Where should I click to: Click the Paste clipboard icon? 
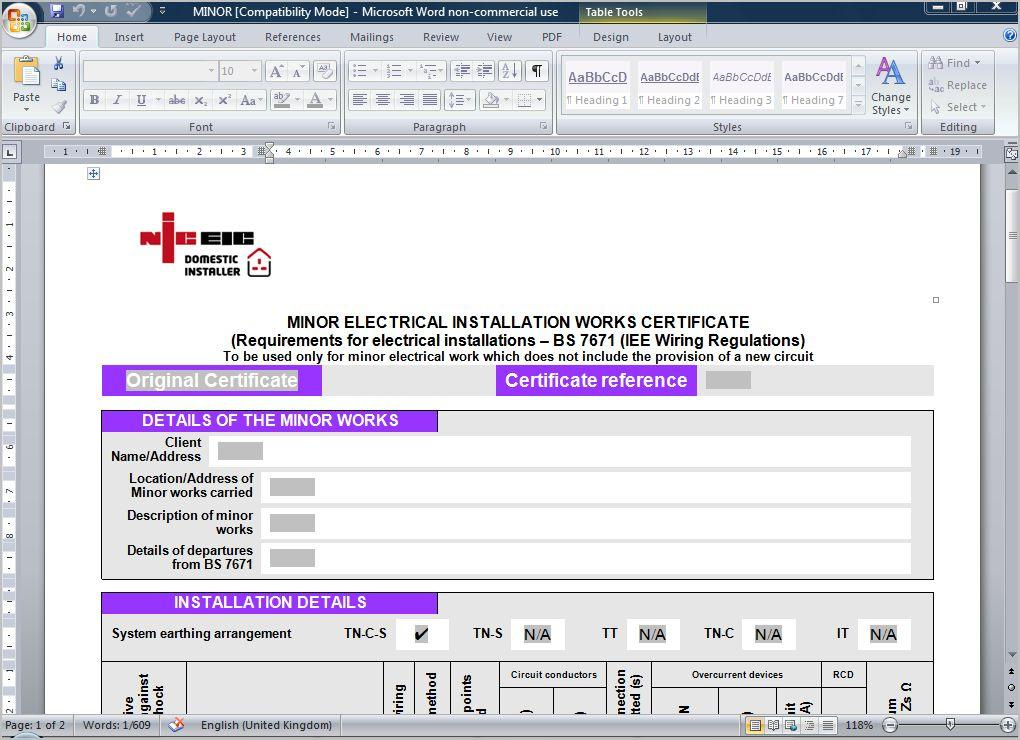[27, 72]
